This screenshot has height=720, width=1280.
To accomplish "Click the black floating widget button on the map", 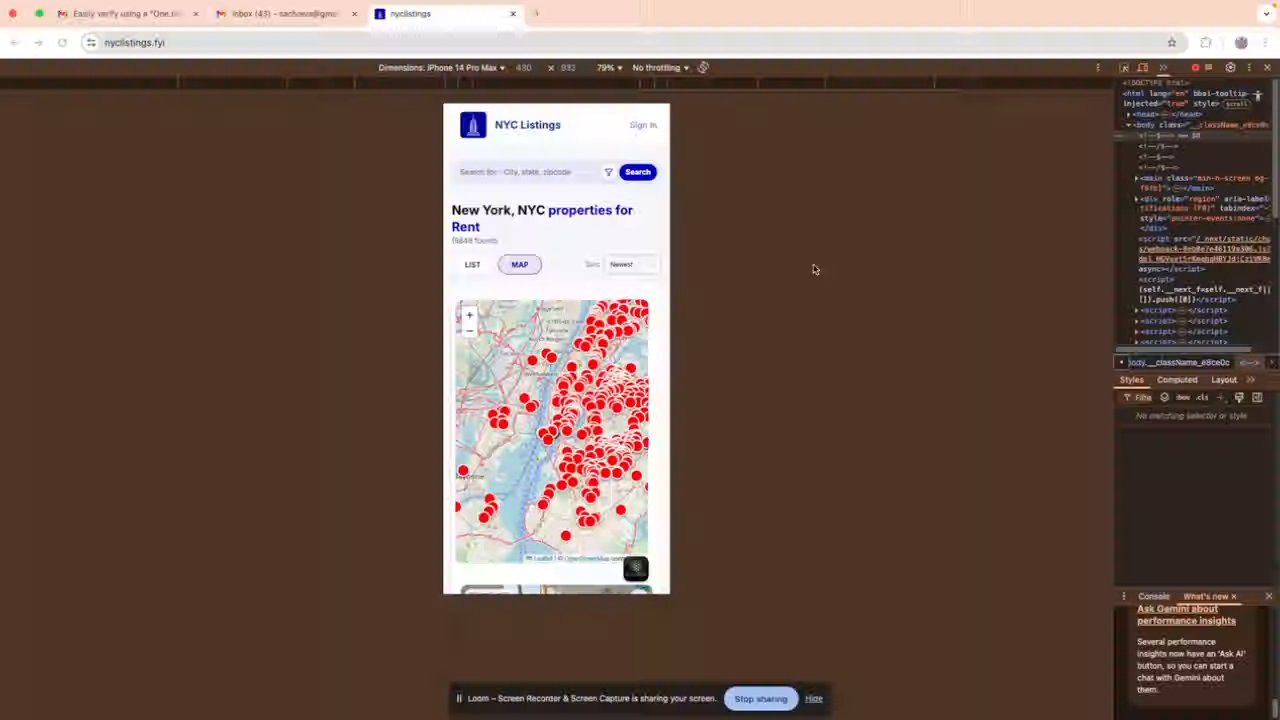I will (x=636, y=569).
